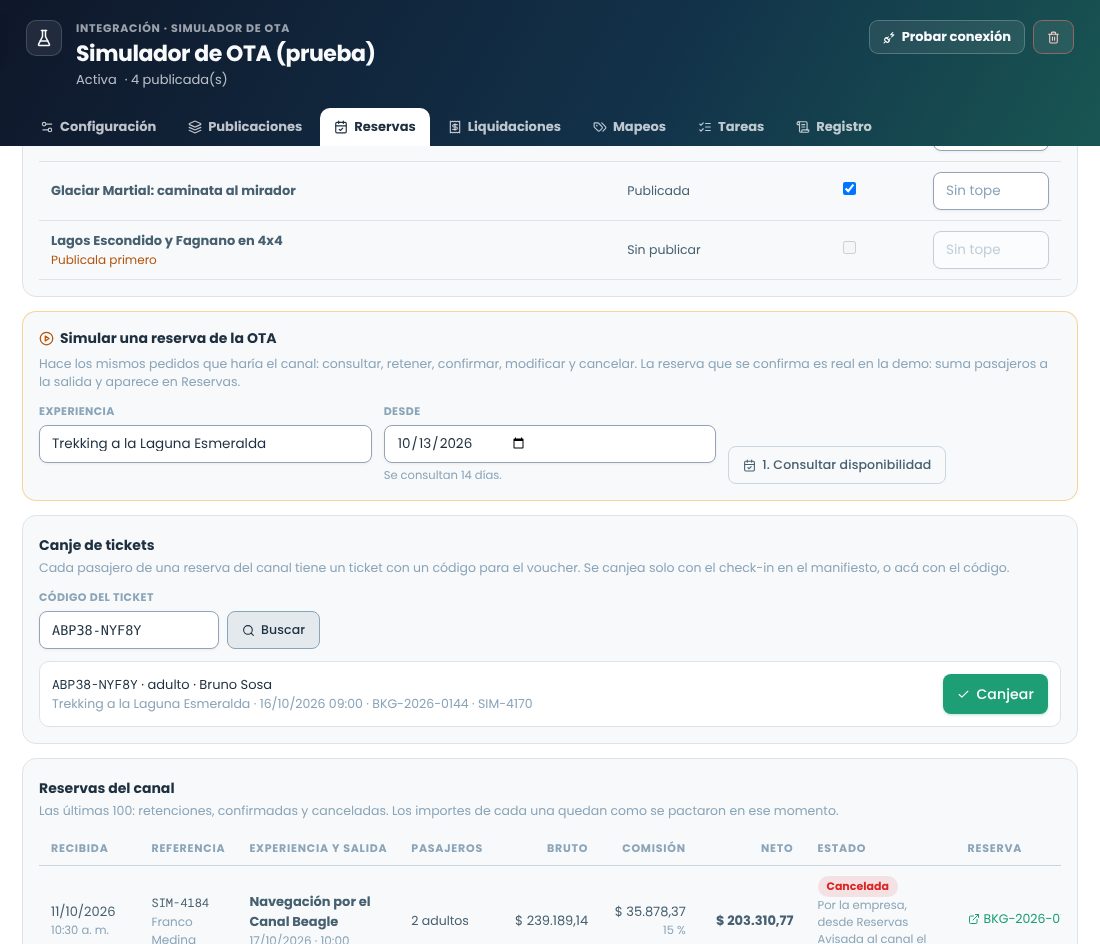
Task: Click the COMISIÓN column header
Action: click(x=653, y=848)
